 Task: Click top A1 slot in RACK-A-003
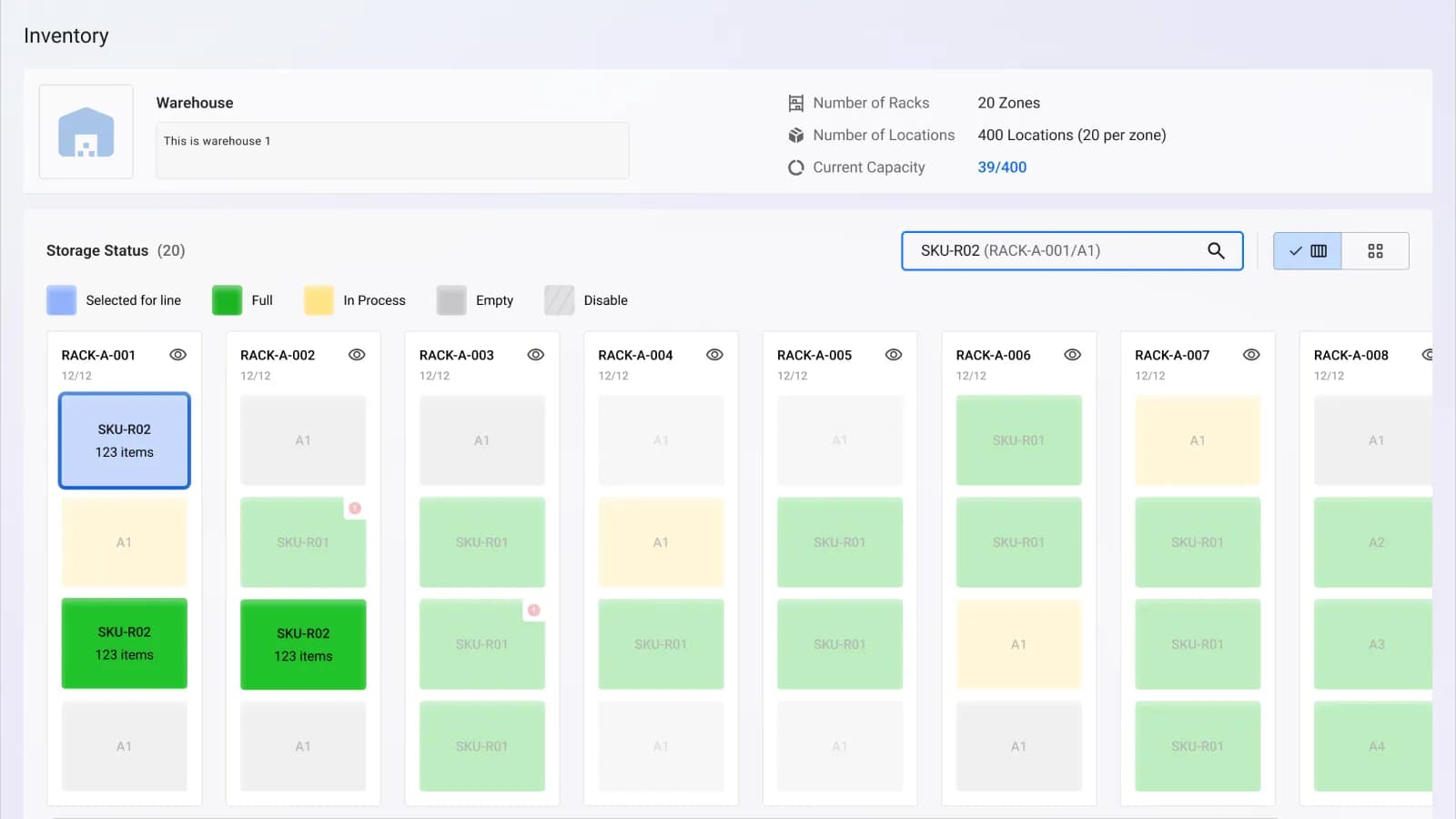click(482, 440)
